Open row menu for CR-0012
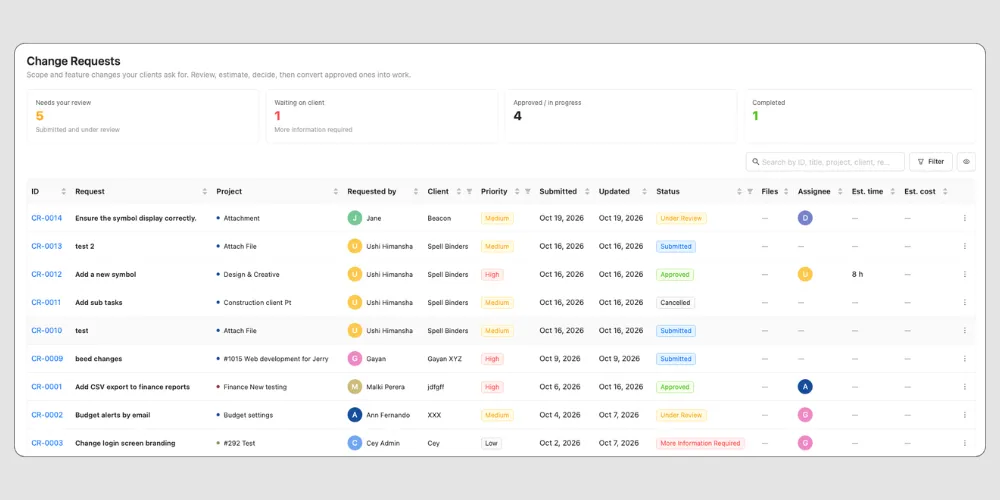The image size is (1000, 500). click(964, 274)
